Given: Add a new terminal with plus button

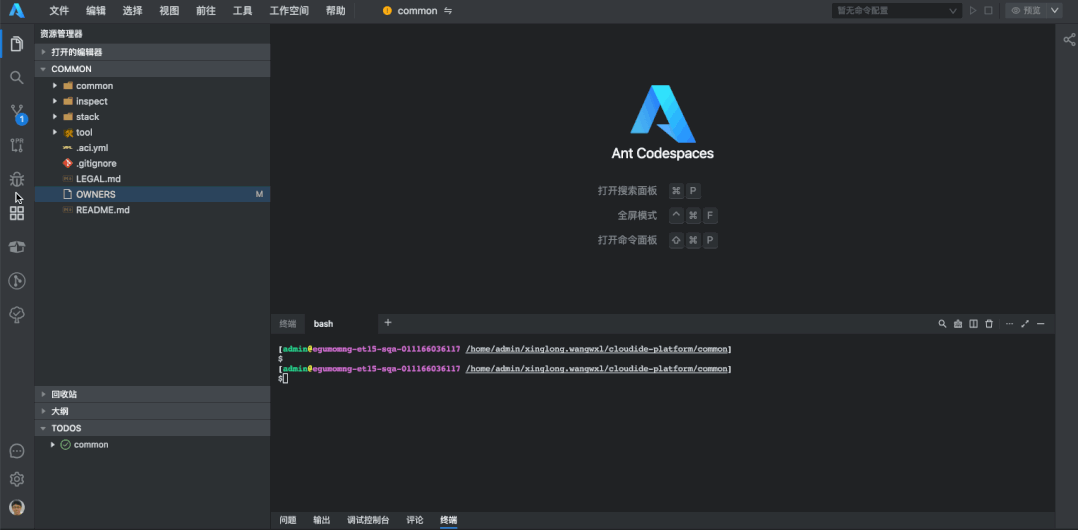Looking at the screenshot, I should coord(388,323).
